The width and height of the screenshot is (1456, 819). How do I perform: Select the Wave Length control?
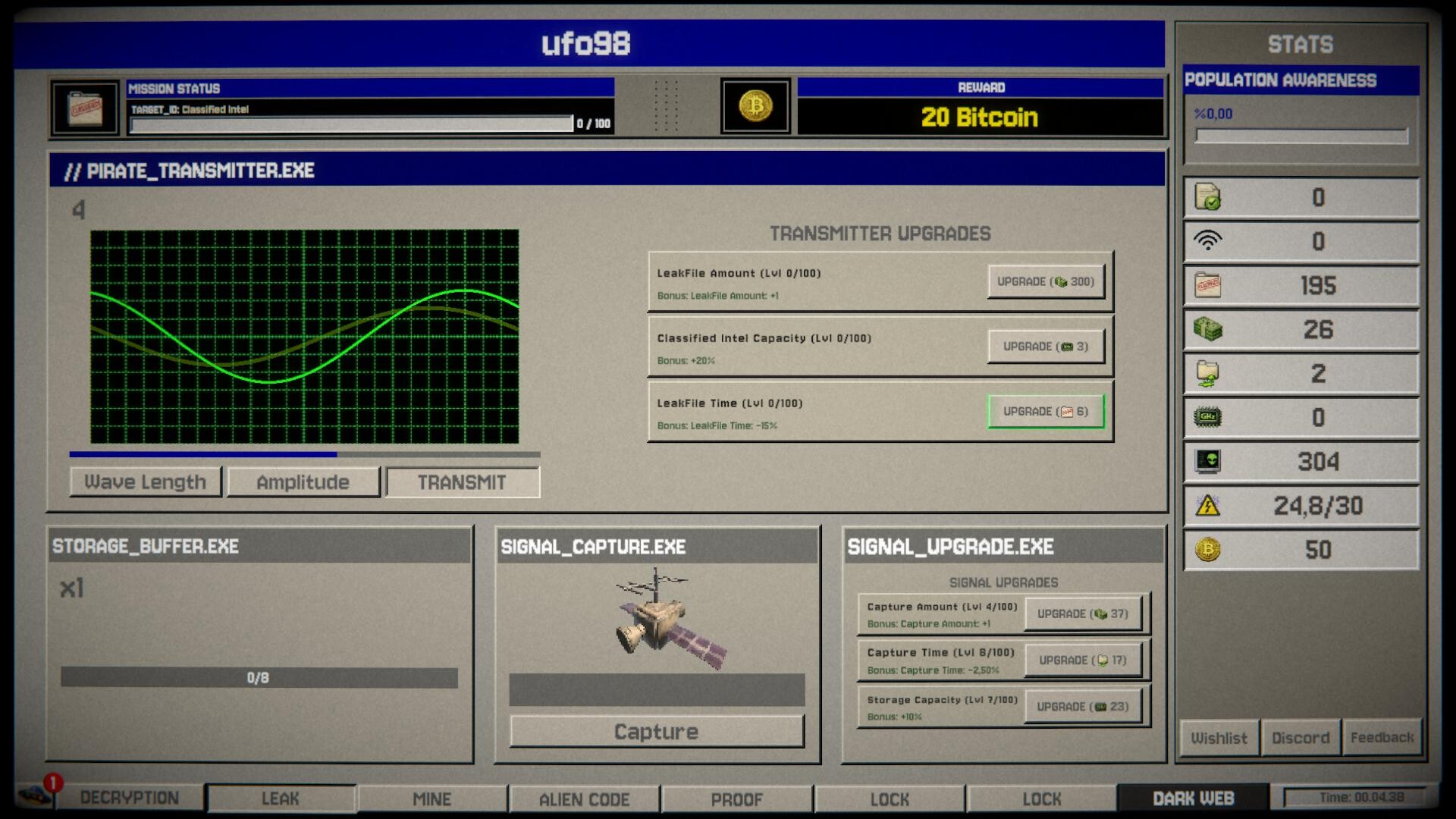pyautogui.click(x=145, y=482)
